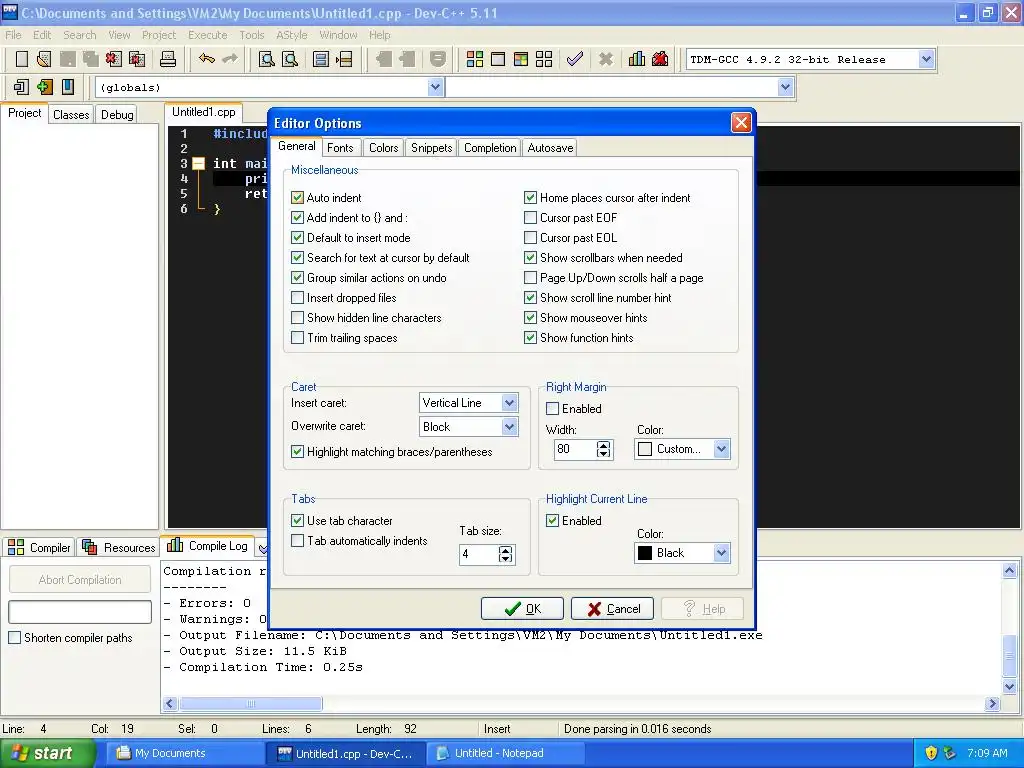Switch to the Fonts tab
Screen dimensions: 1024x768
click(340, 148)
